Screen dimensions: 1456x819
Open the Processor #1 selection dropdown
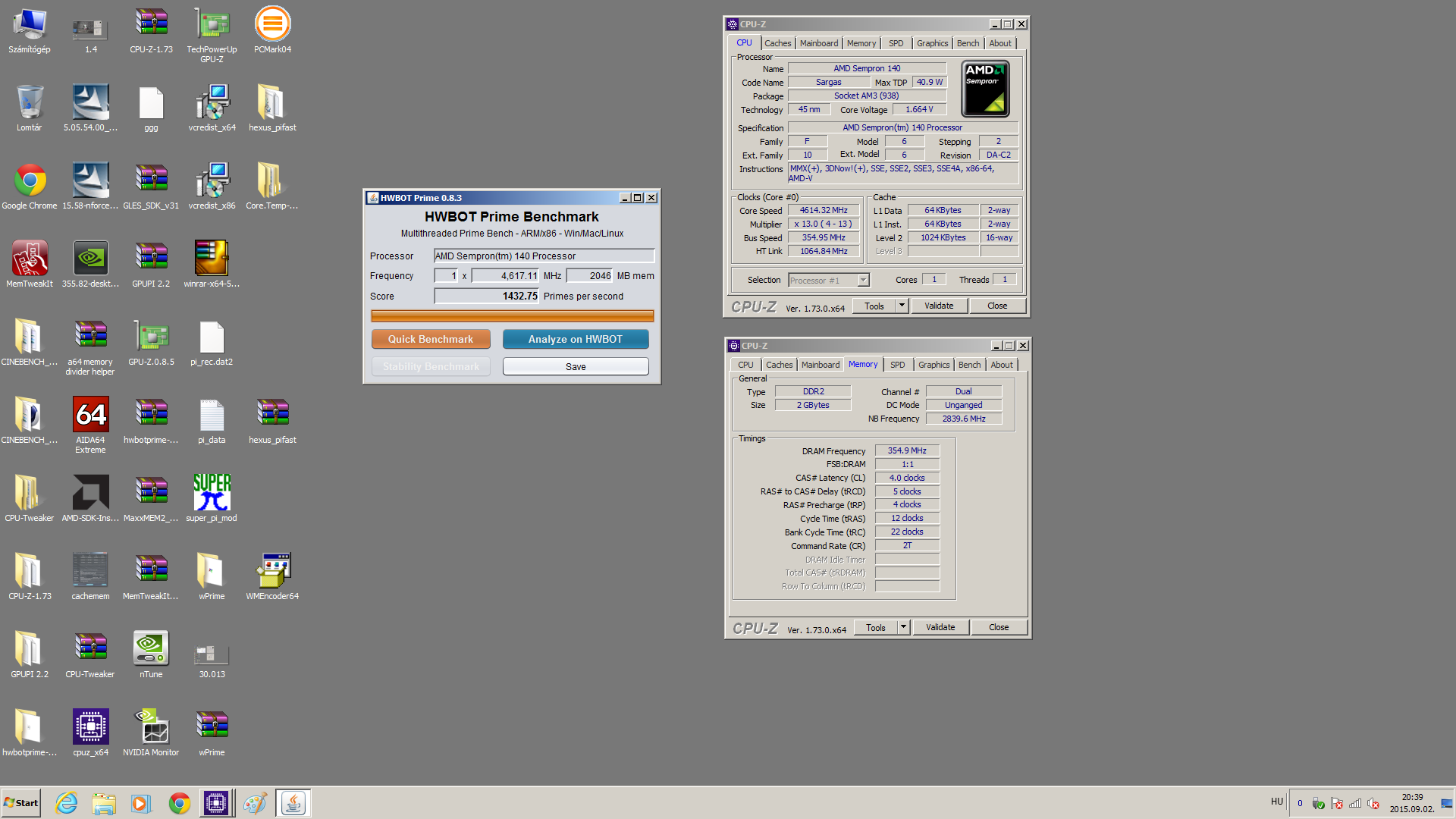pos(829,281)
